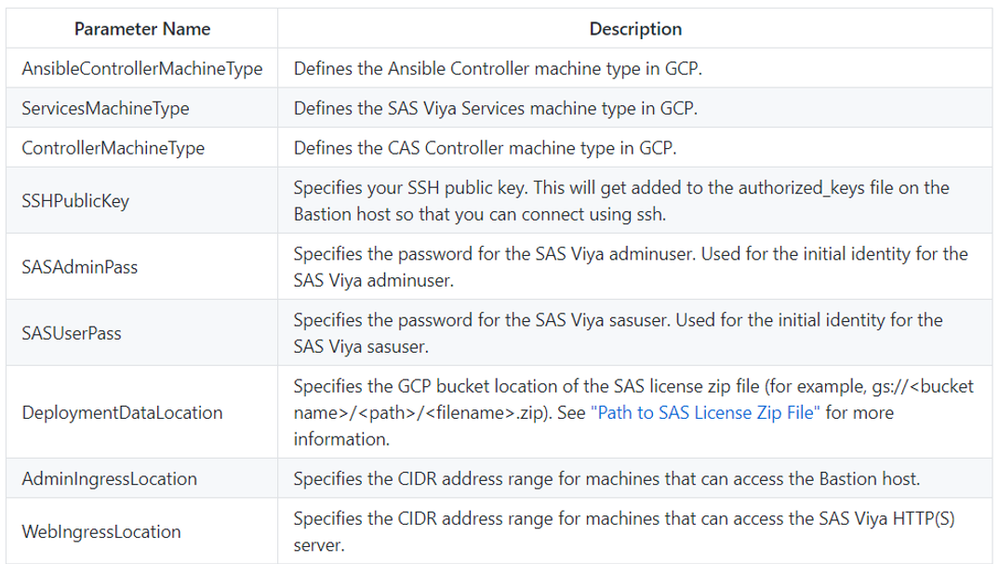Select the ControllerMachineType parameter cell

(113, 148)
